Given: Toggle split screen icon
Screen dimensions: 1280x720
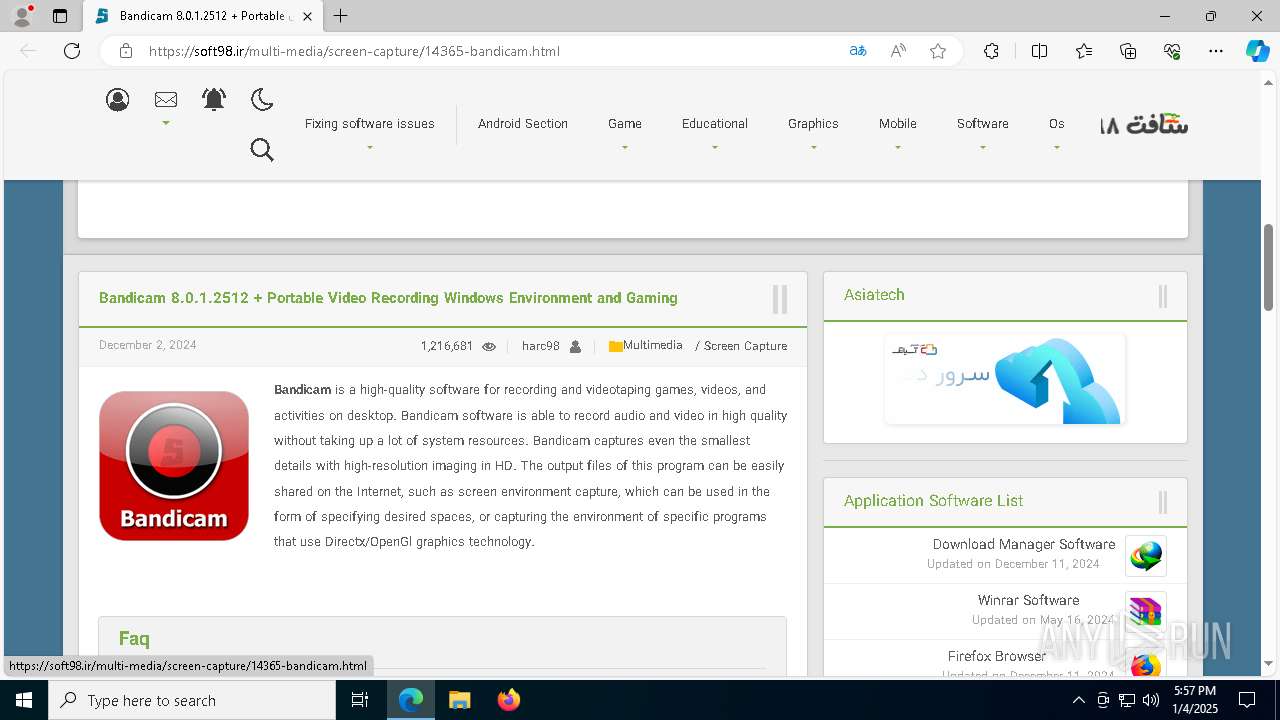Looking at the screenshot, I should (1039, 51).
